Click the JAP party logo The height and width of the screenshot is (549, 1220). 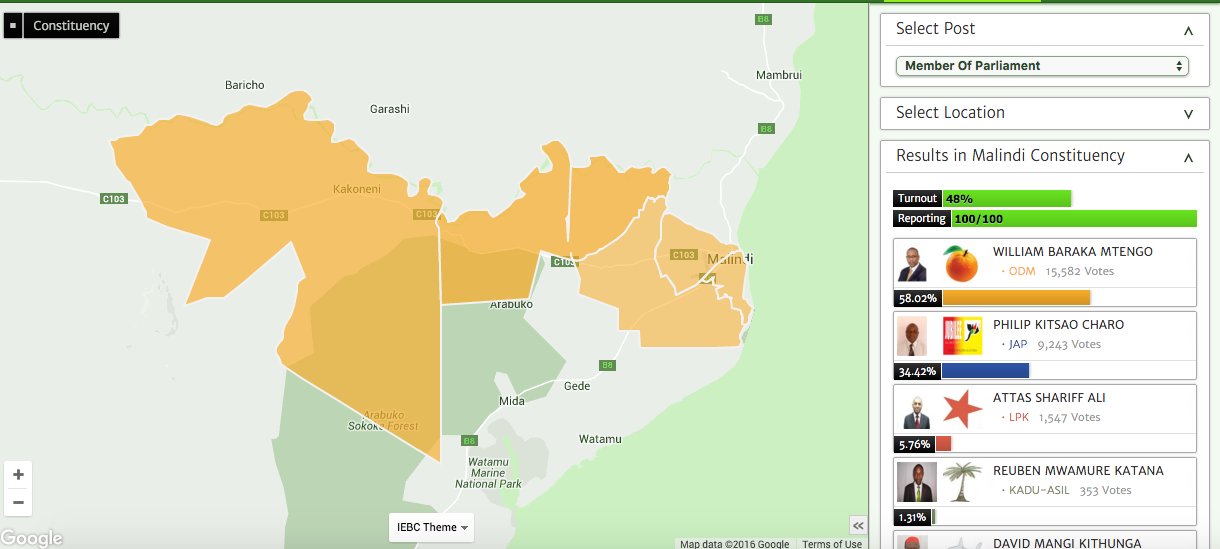(x=962, y=336)
